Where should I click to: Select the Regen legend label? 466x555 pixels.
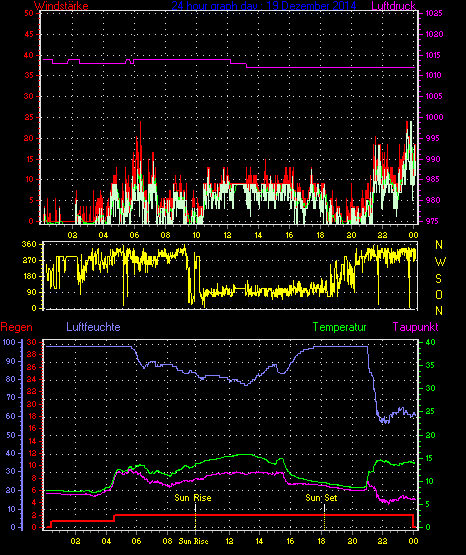pos(16,327)
